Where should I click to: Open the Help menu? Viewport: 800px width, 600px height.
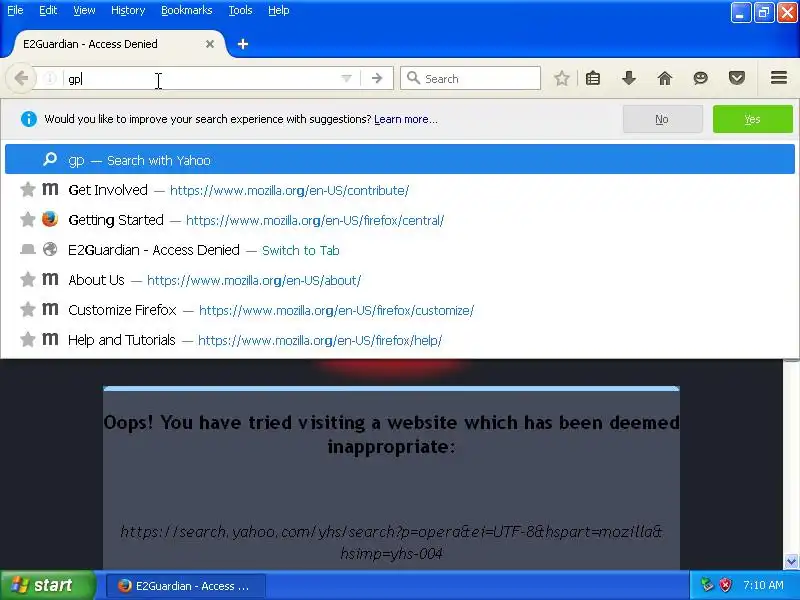pos(279,10)
